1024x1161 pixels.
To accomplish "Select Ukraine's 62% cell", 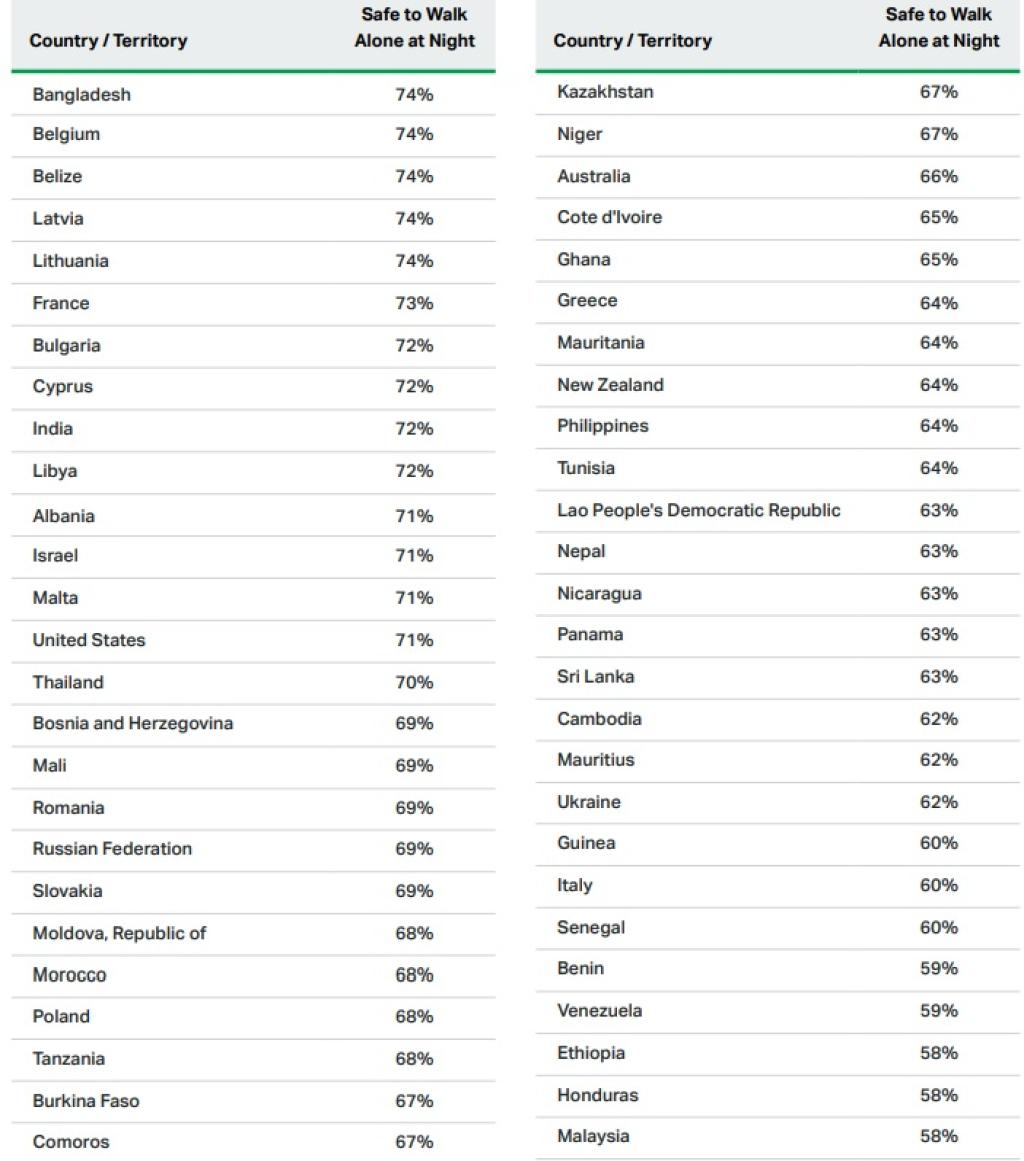I will (938, 802).
